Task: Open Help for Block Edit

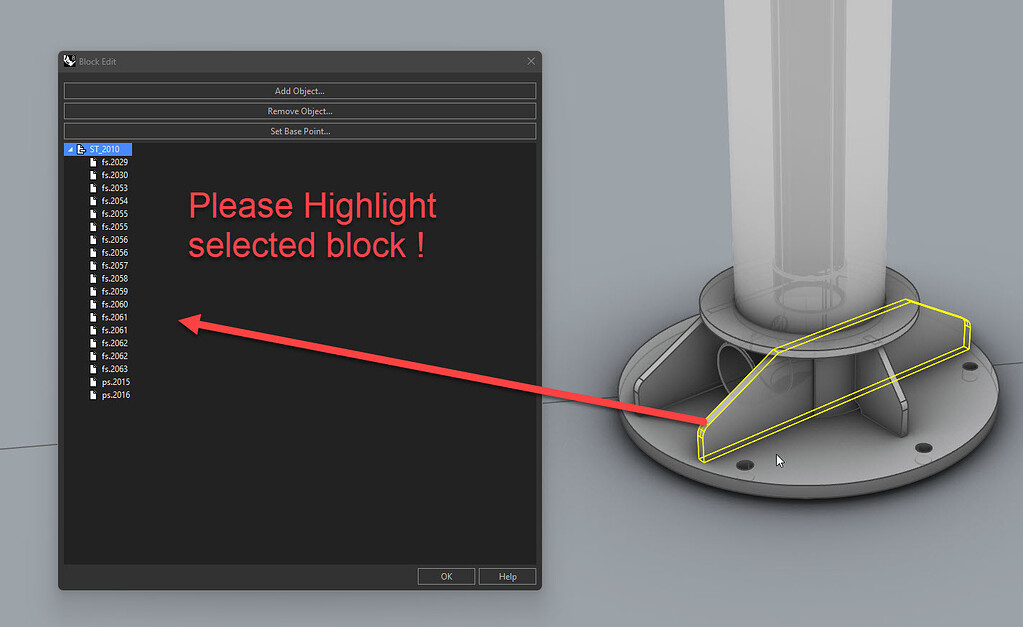Action: coord(507,575)
